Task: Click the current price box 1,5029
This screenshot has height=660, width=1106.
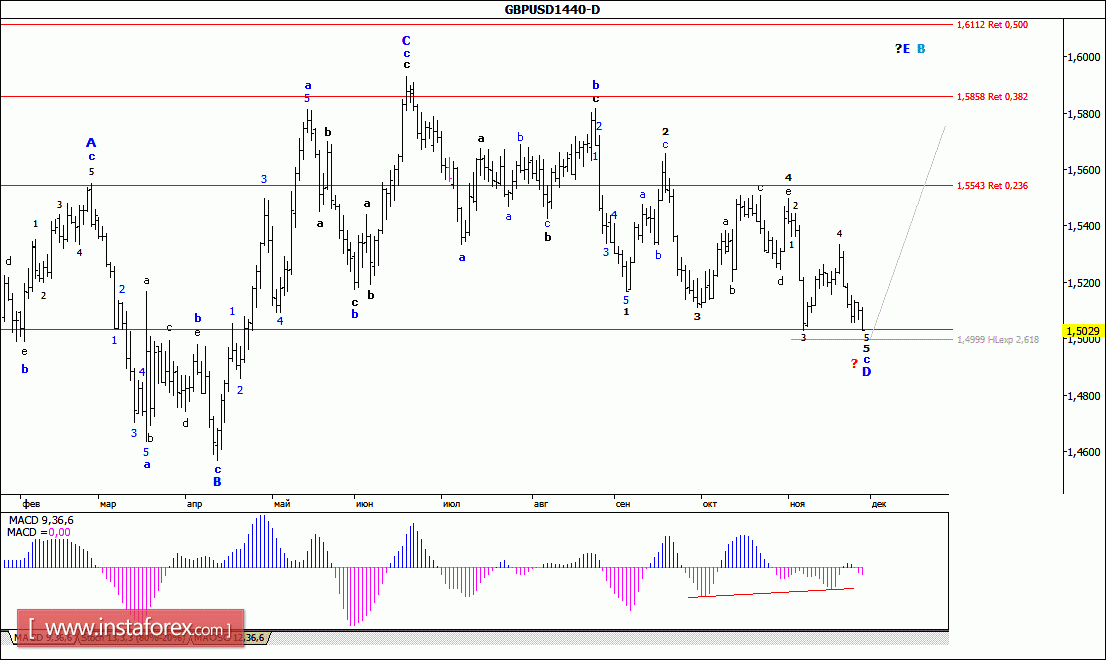Action: pyautogui.click(x=1083, y=331)
